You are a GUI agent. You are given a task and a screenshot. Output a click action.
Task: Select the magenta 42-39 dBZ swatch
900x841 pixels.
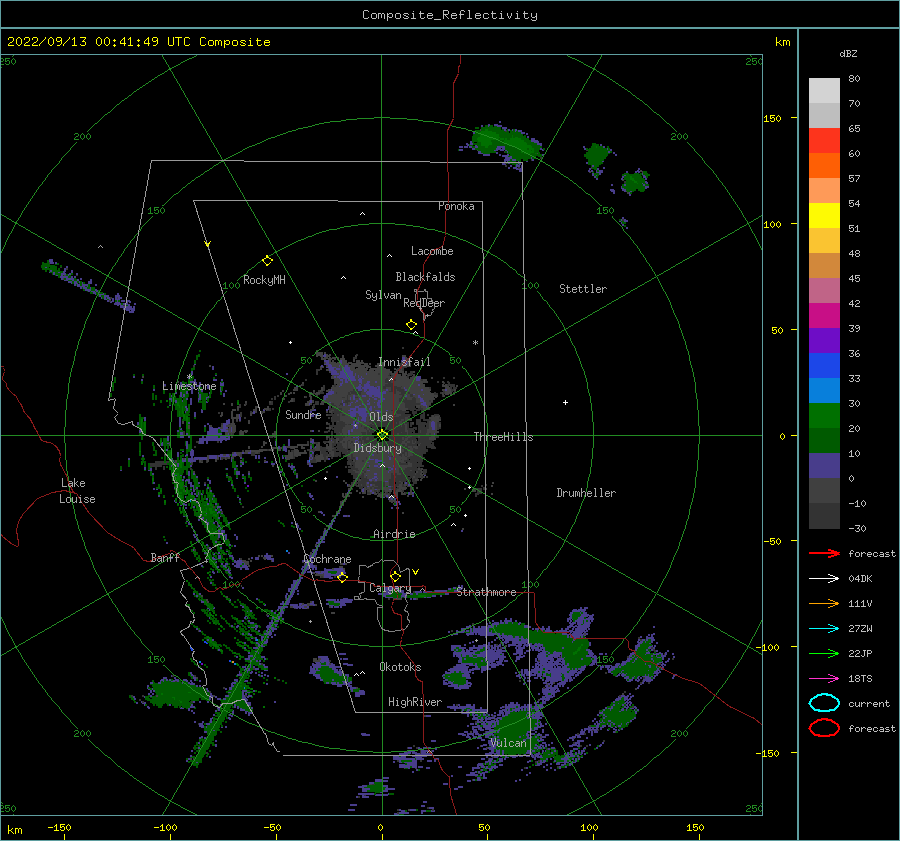pos(824,315)
